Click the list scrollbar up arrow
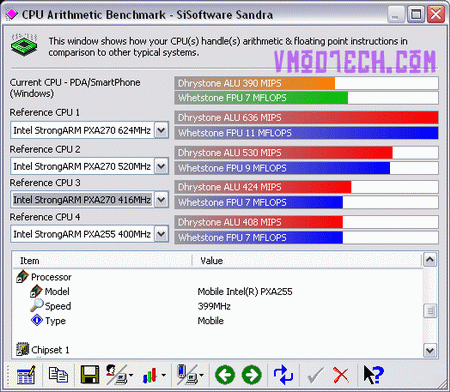450x392 pixels. coord(430,259)
